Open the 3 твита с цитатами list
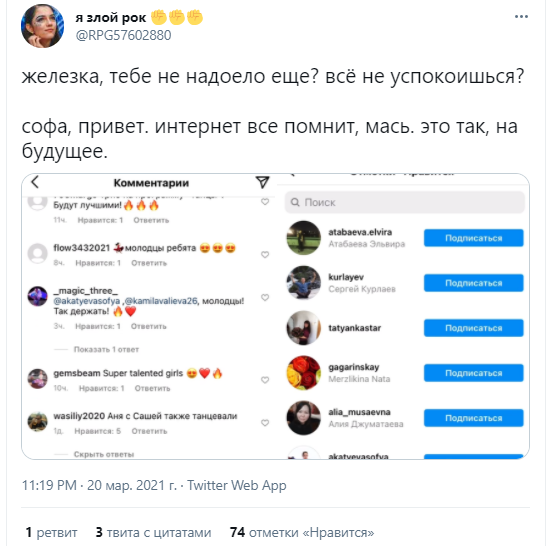The image size is (553, 546). pyautogui.click(x=153, y=532)
